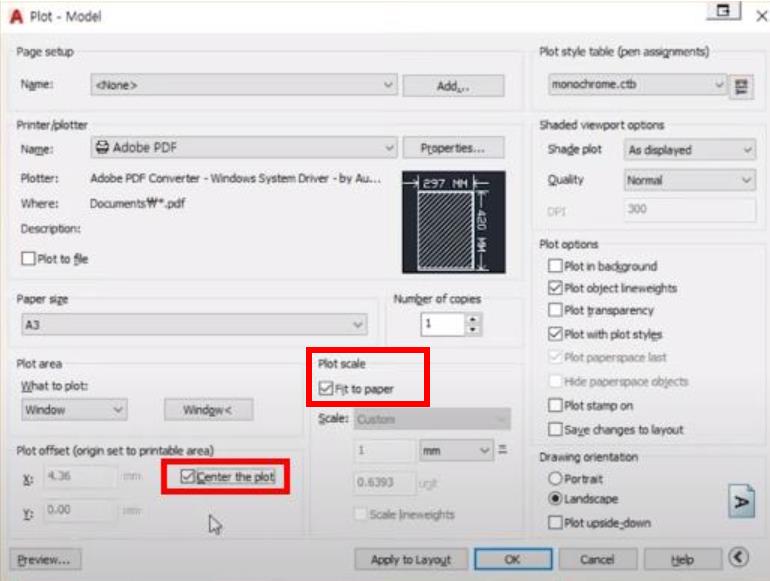
Task: Click the OK button
Action: coord(513,559)
